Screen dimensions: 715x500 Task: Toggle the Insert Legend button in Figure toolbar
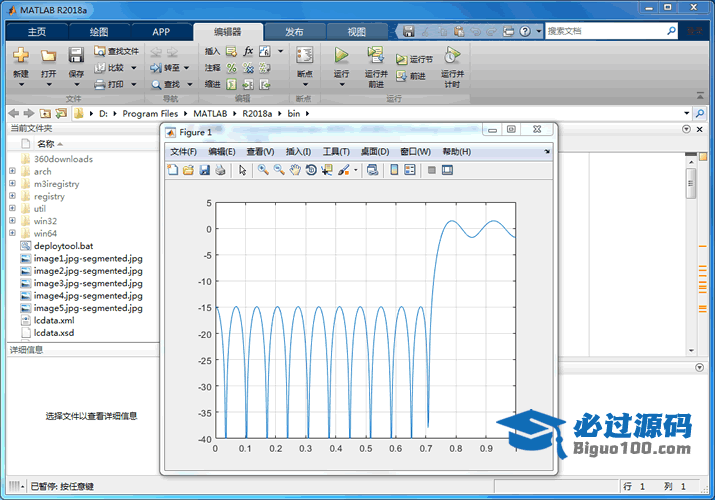410,170
